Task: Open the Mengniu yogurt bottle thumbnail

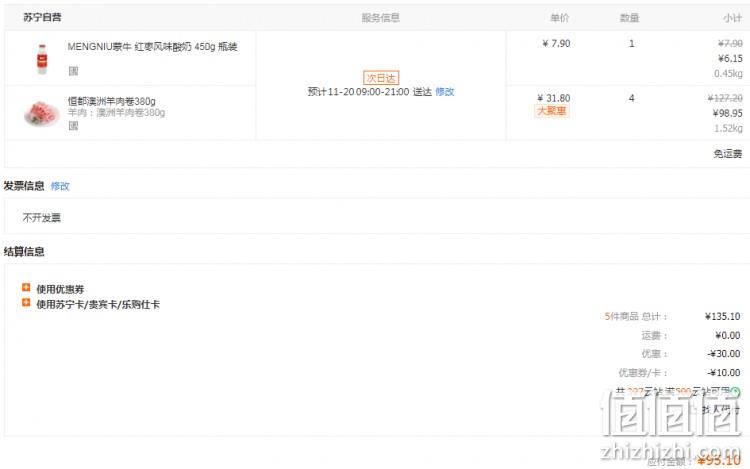Action: (42, 59)
